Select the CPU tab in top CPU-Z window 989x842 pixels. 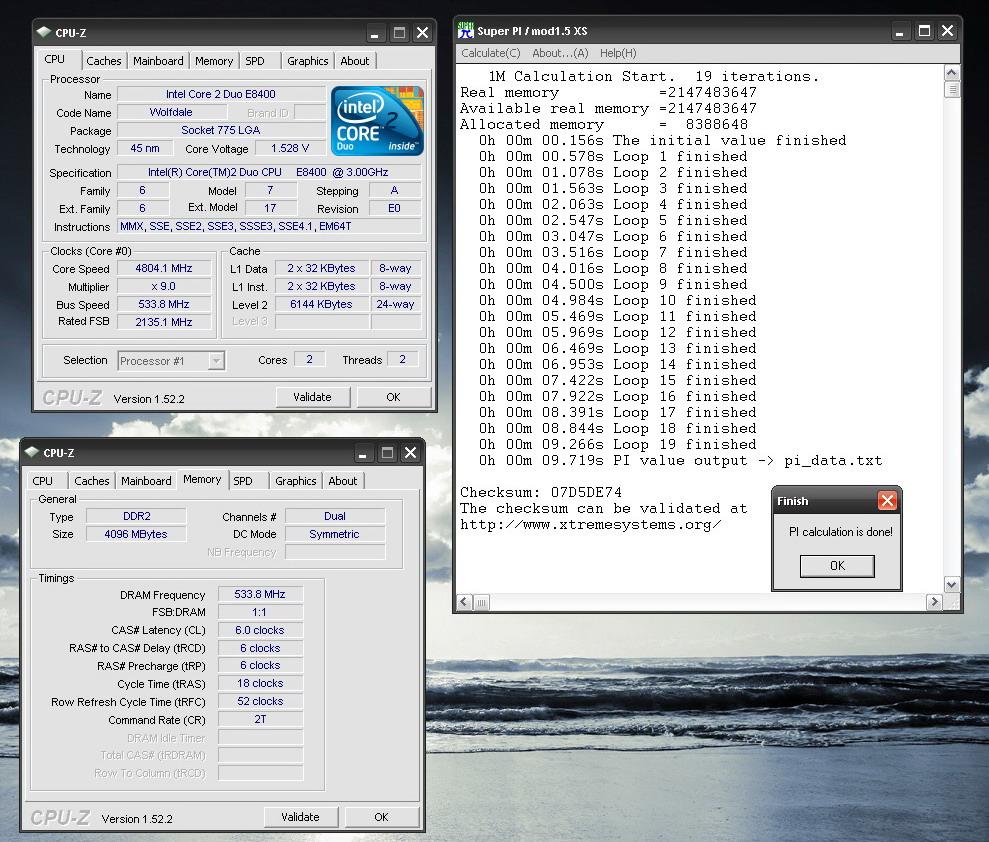(x=54, y=59)
